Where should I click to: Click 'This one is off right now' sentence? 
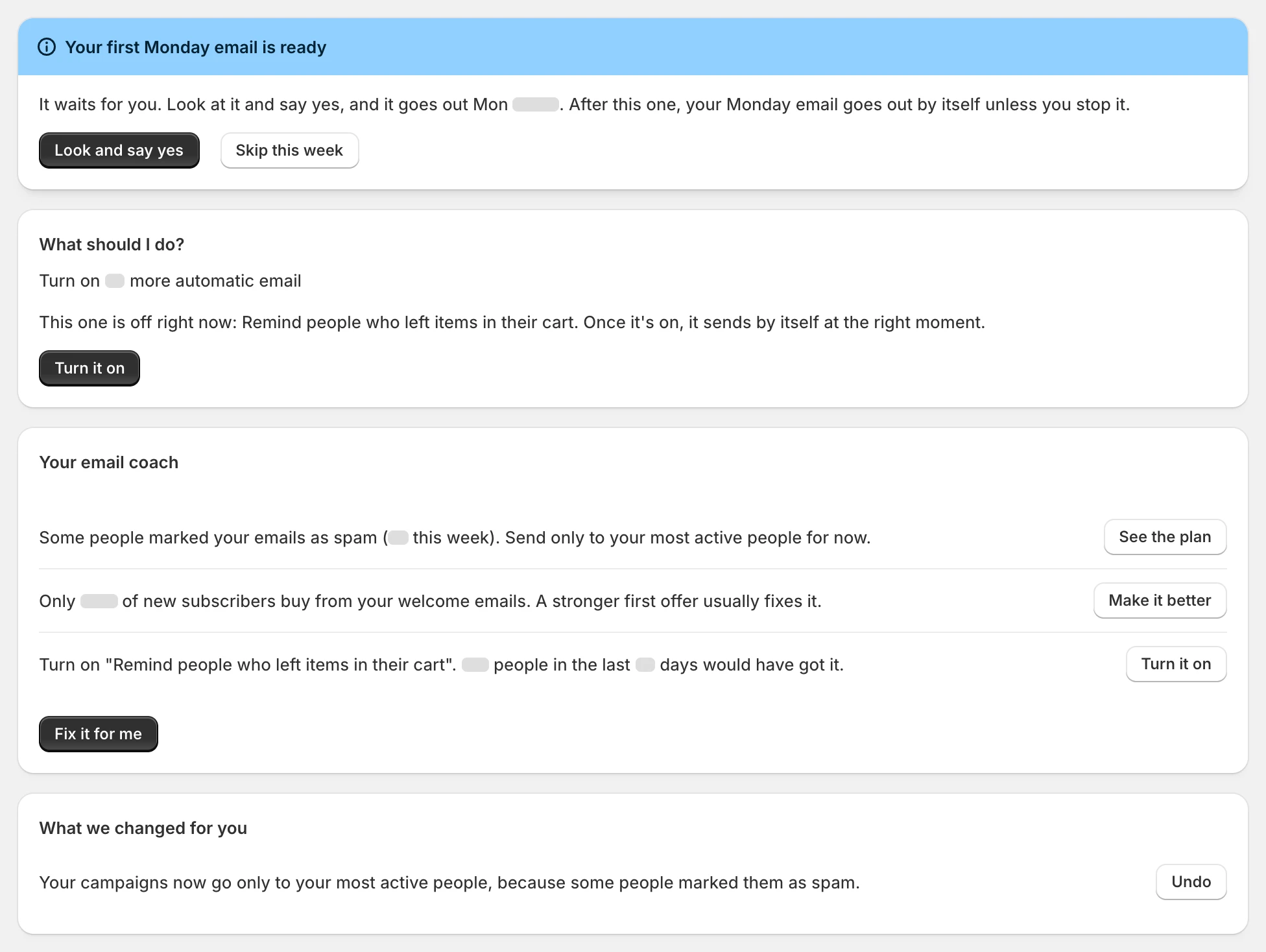point(512,322)
